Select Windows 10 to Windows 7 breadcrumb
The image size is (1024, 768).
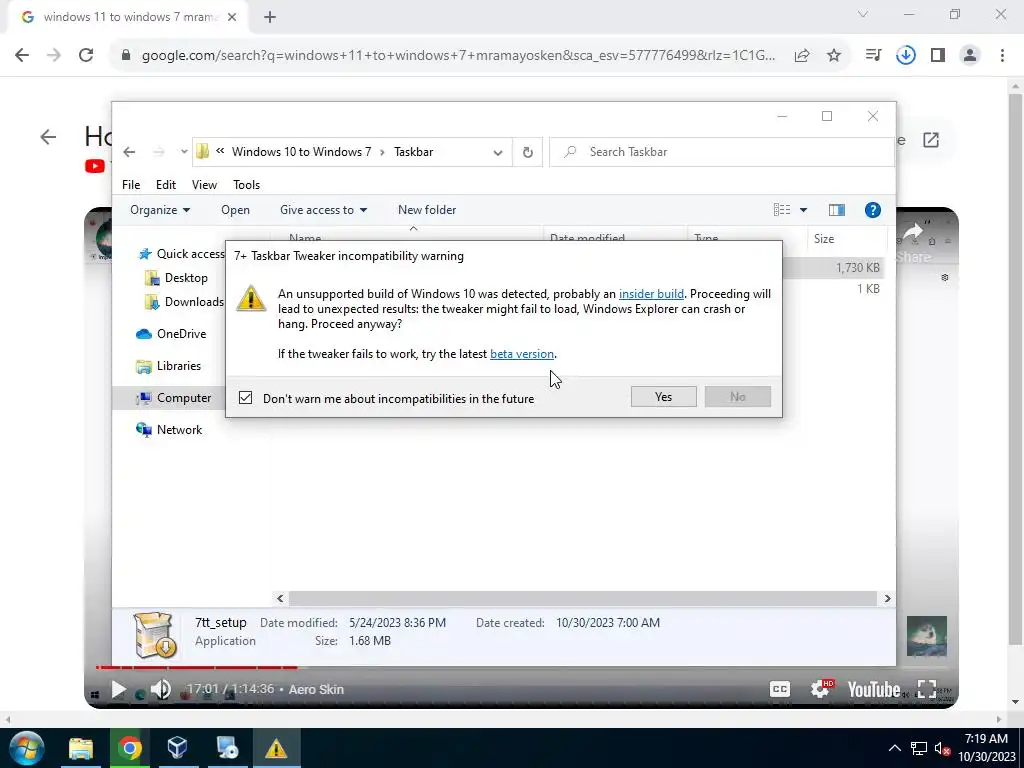(x=301, y=152)
